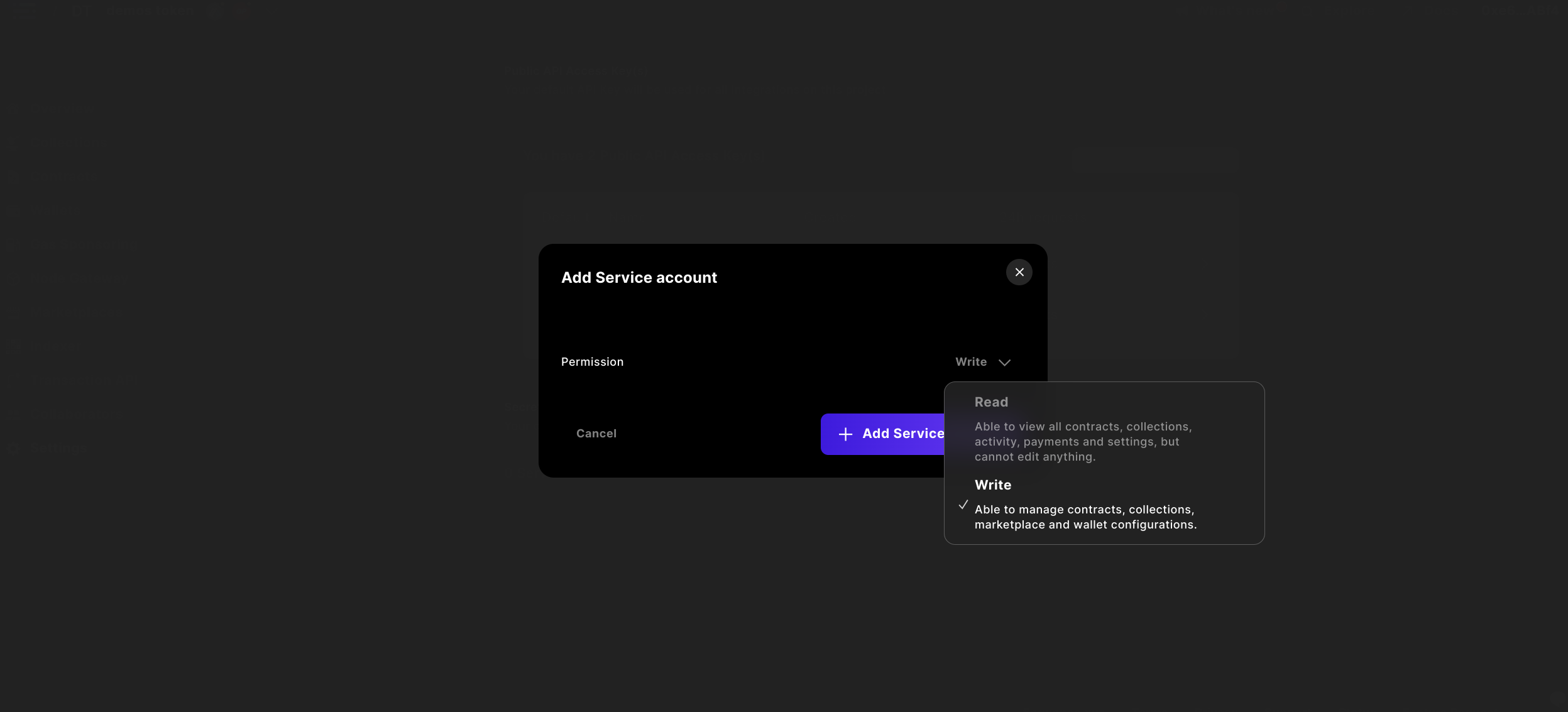Click the Gas Sponsoring sidebar icon

click(x=13, y=244)
